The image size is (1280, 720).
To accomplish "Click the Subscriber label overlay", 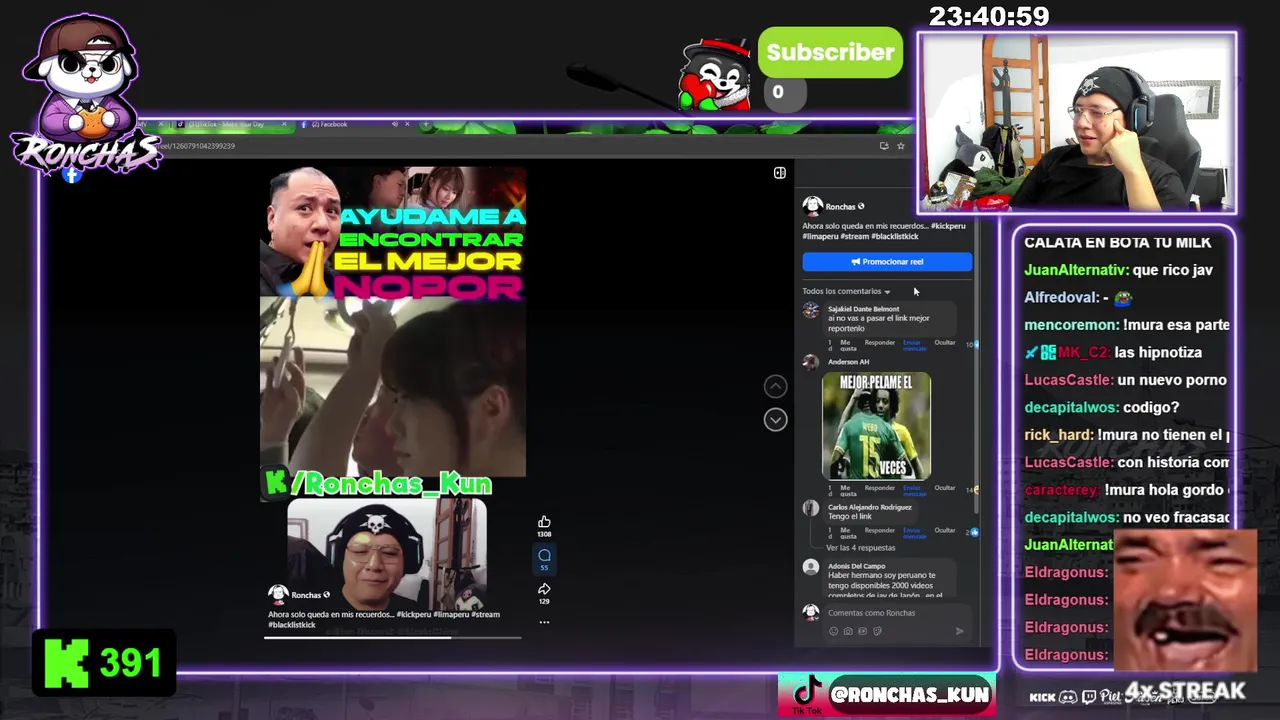I will 830,52.
